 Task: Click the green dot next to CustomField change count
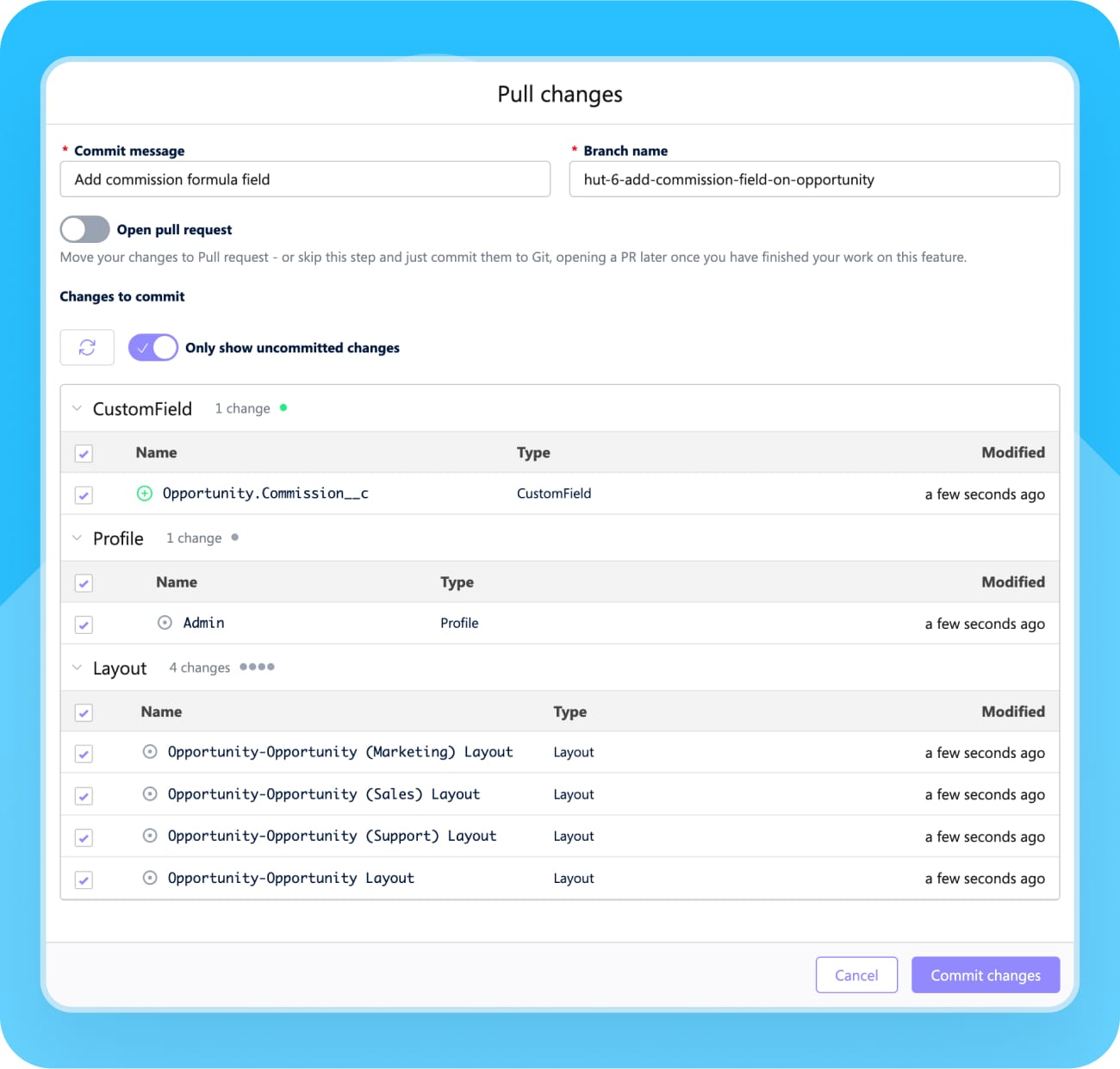[283, 408]
